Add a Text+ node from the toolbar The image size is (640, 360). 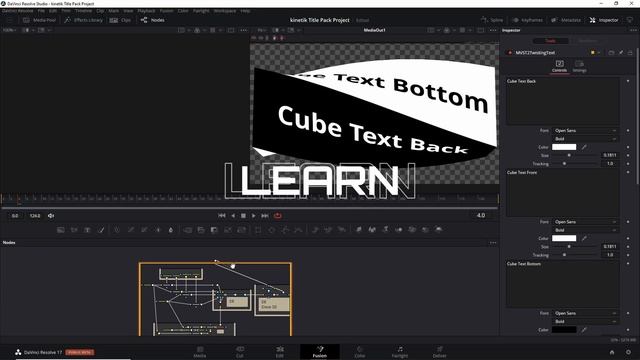(x=87, y=230)
